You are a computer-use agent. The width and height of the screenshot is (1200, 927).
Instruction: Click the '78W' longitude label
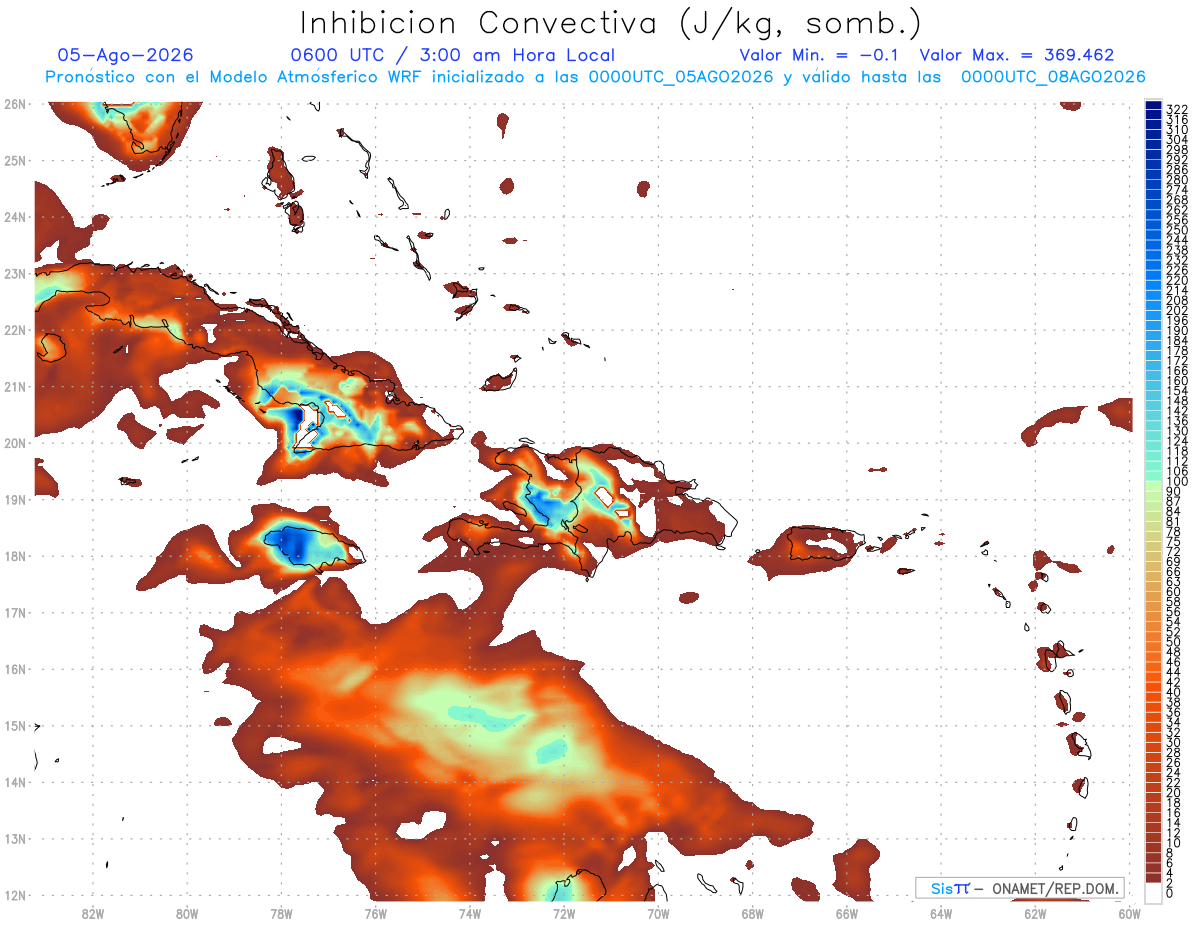point(281,912)
